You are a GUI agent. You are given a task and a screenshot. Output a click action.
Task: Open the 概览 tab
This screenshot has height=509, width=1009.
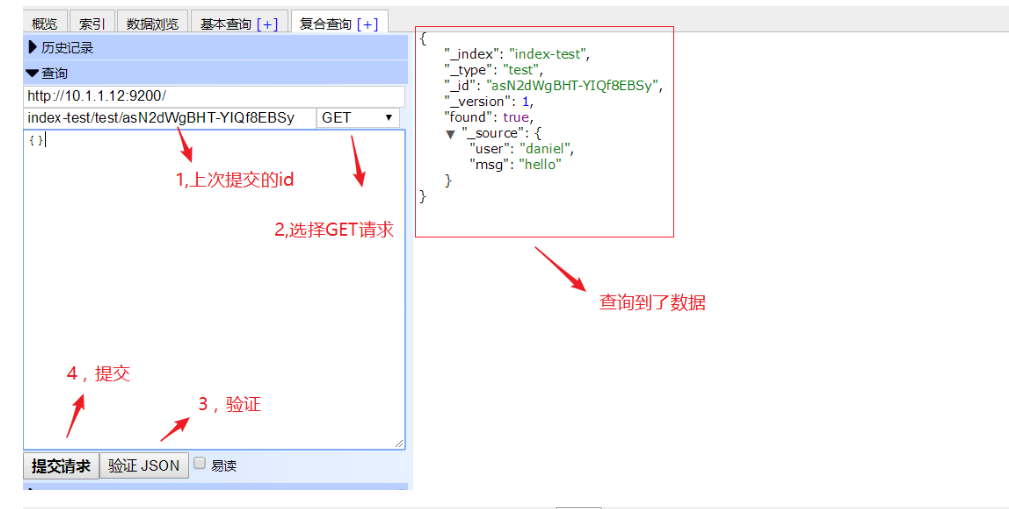point(44,23)
